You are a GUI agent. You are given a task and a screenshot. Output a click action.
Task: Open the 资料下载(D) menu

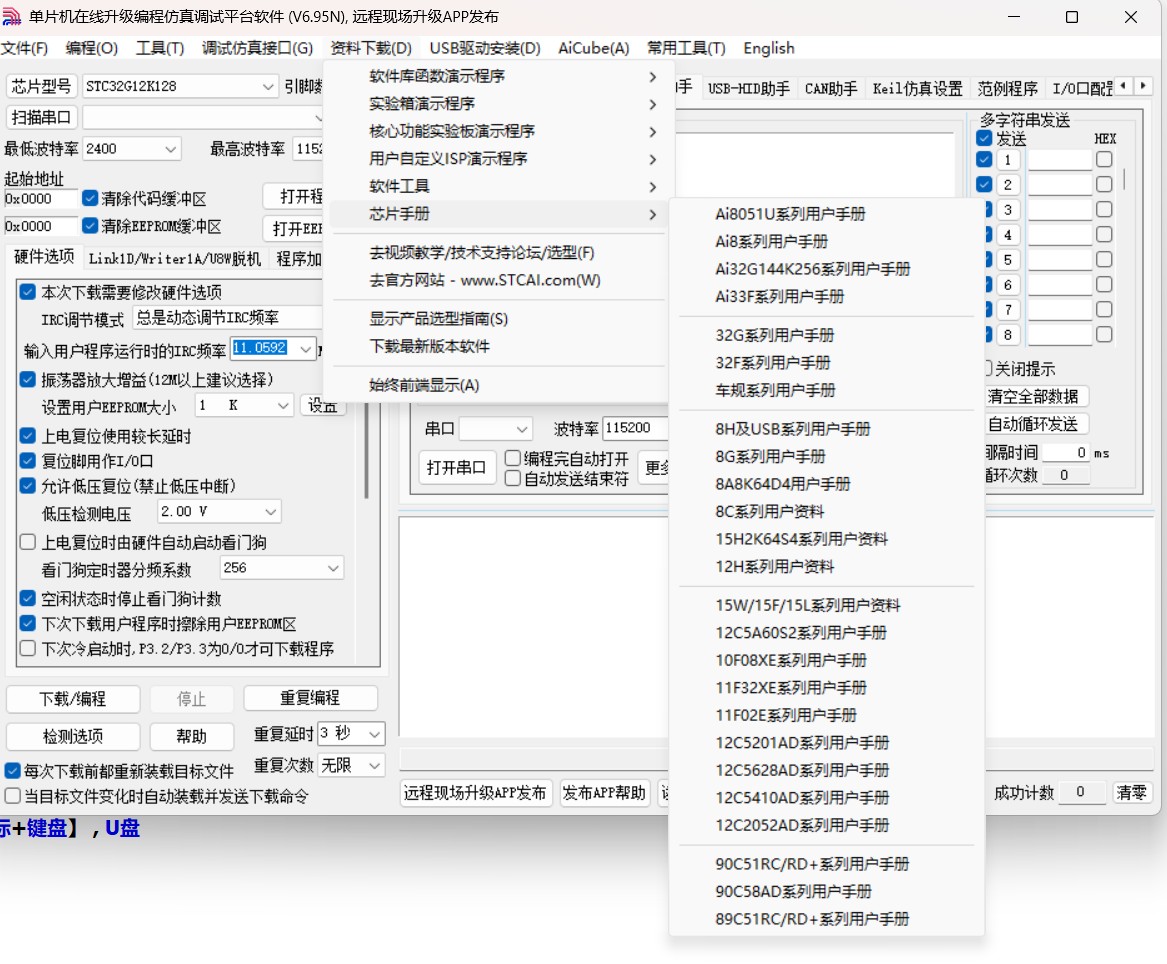pos(371,48)
